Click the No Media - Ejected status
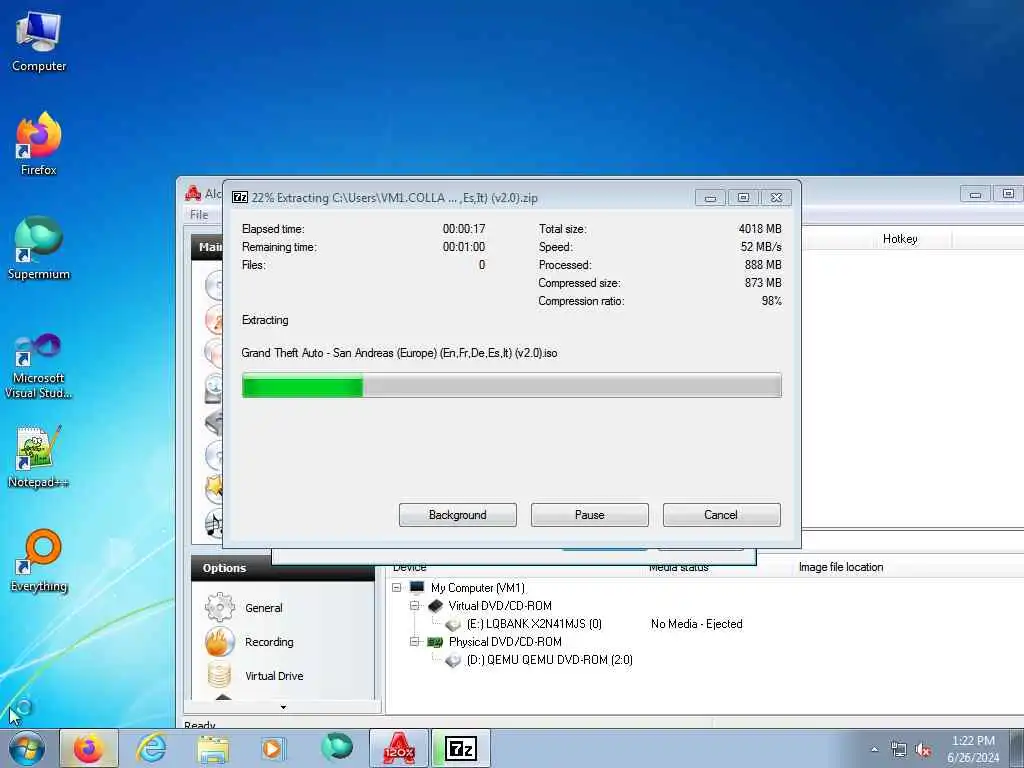Image resolution: width=1024 pixels, height=768 pixels. coord(696,624)
